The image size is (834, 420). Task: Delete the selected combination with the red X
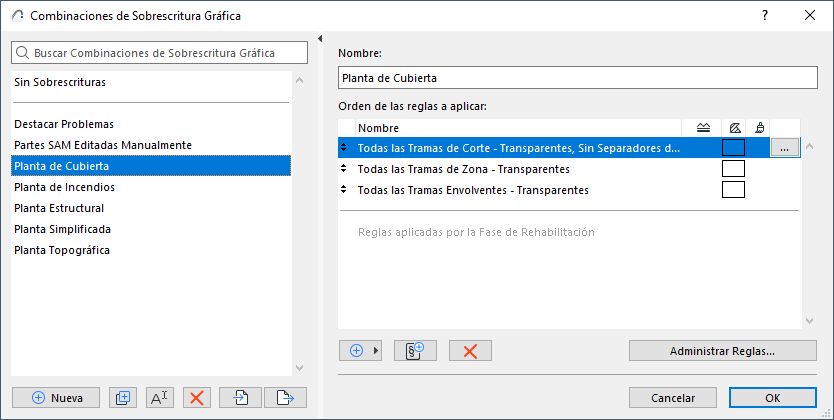(x=197, y=397)
